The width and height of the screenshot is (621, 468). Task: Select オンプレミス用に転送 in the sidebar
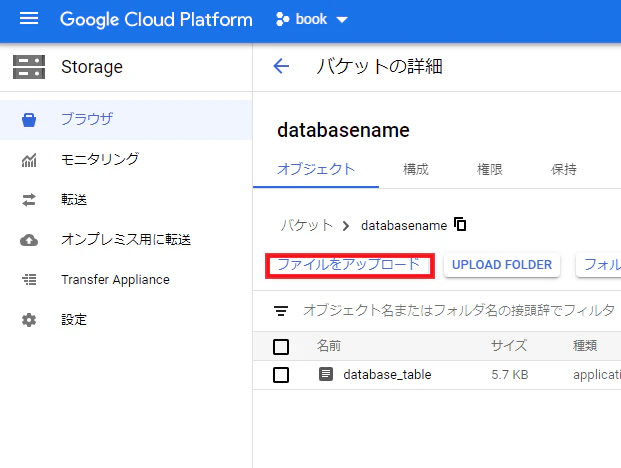click(126, 240)
